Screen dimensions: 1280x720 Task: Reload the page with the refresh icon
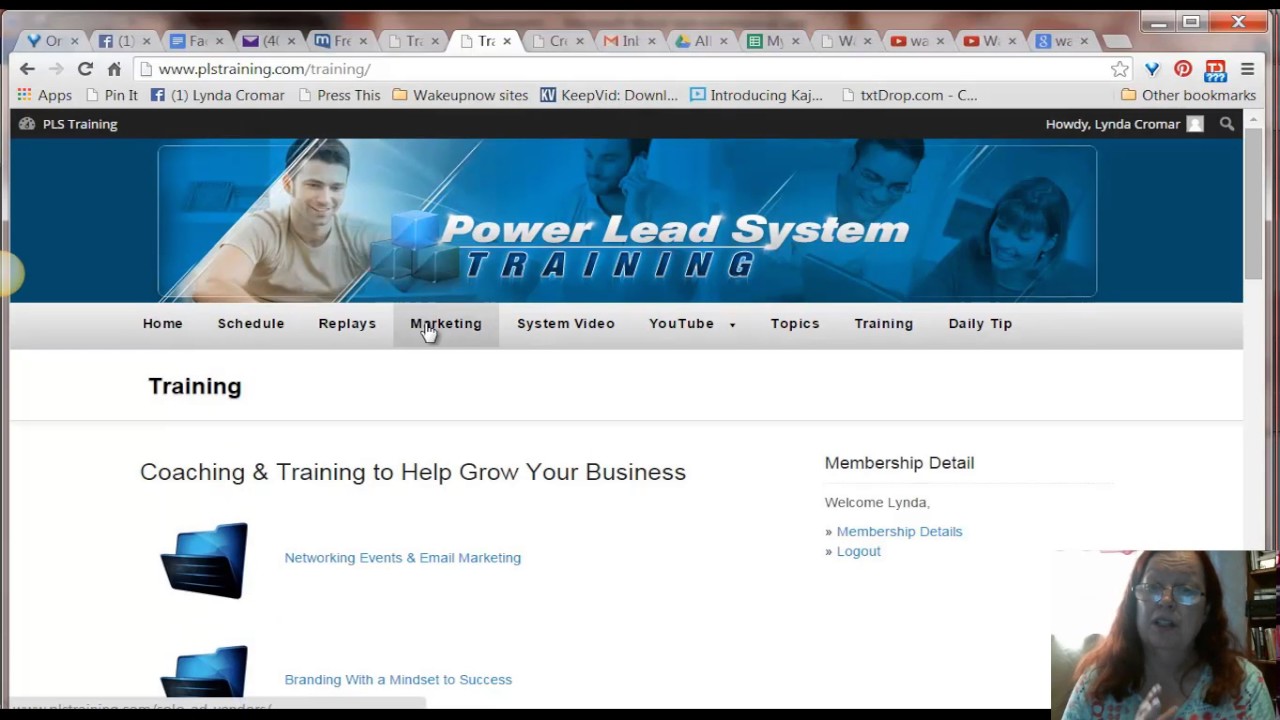85,69
